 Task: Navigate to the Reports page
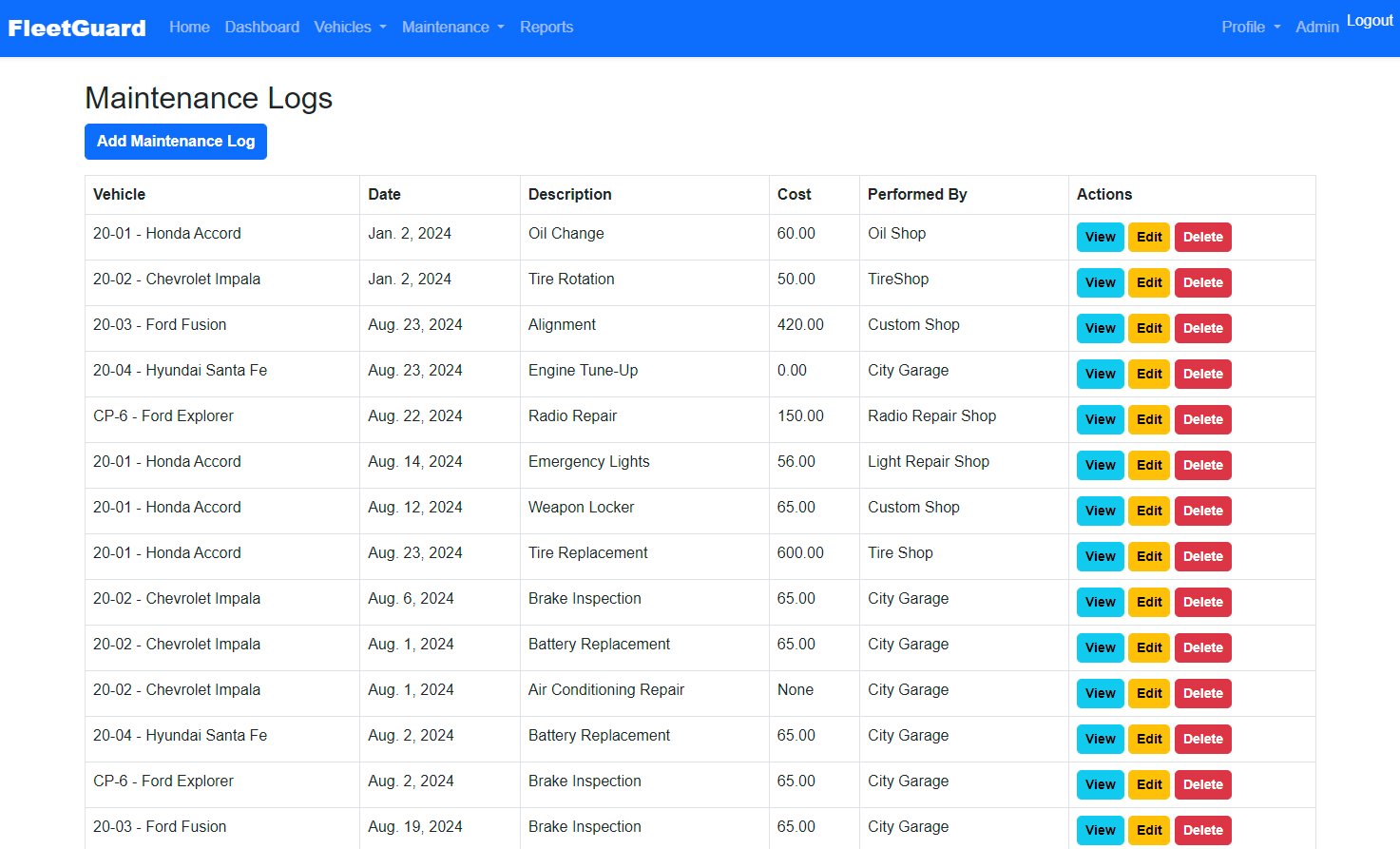coord(546,28)
